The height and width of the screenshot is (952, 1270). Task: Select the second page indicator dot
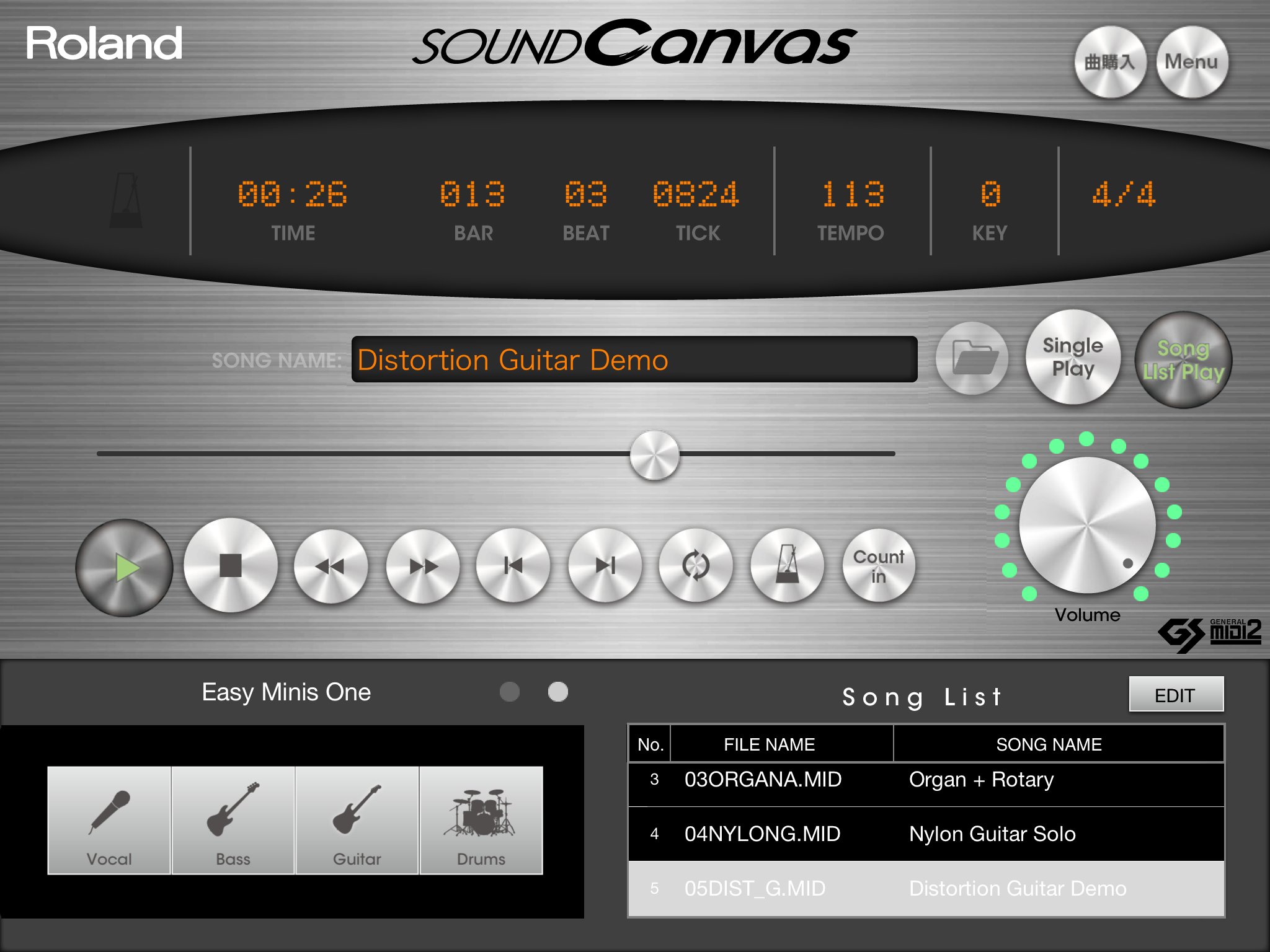558,692
